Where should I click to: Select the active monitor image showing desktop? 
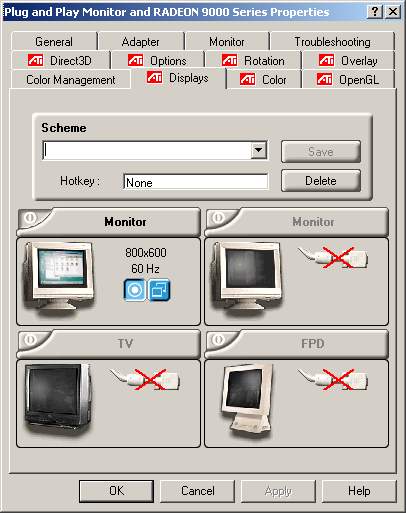click(x=59, y=278)
